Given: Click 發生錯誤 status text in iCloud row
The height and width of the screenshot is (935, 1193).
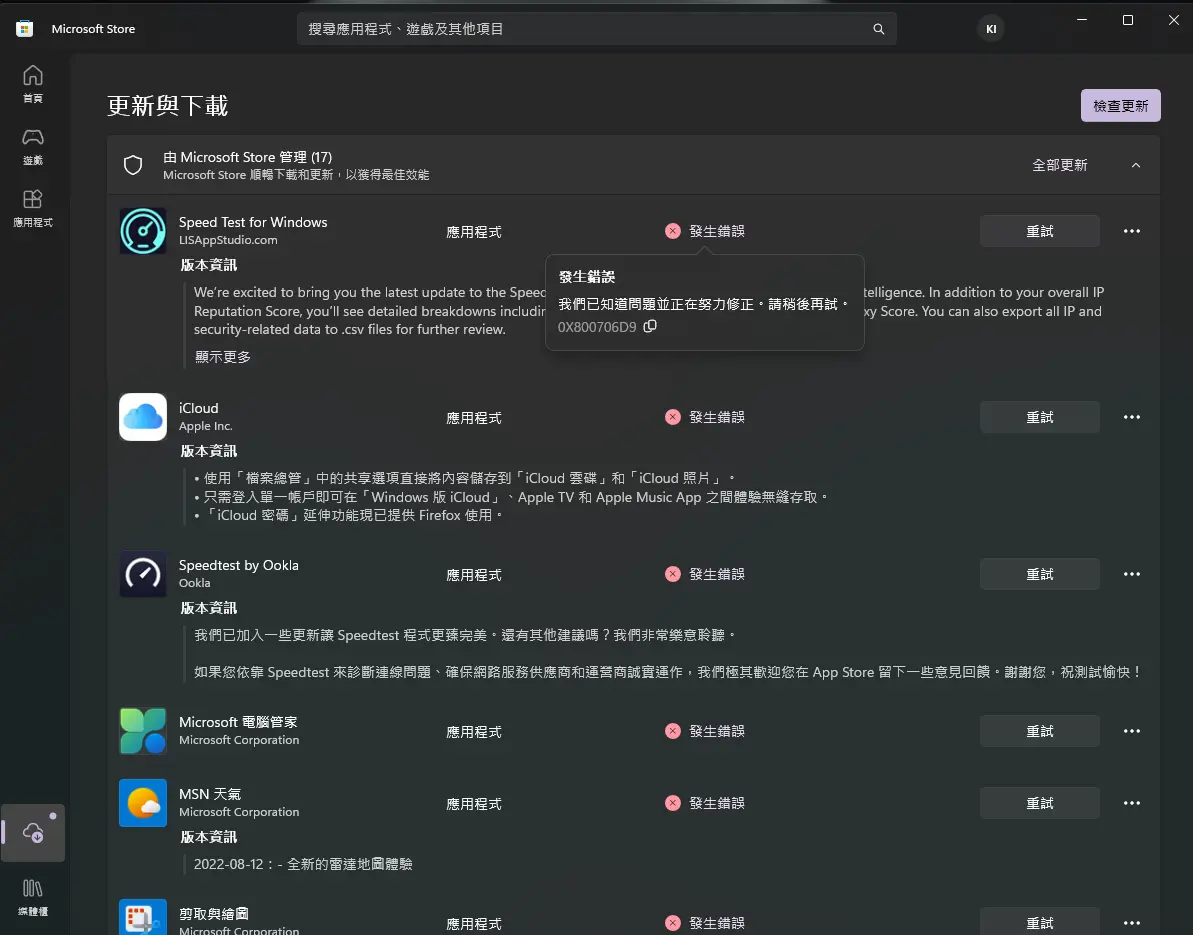Looking at the screenshot, I should 717,417.
